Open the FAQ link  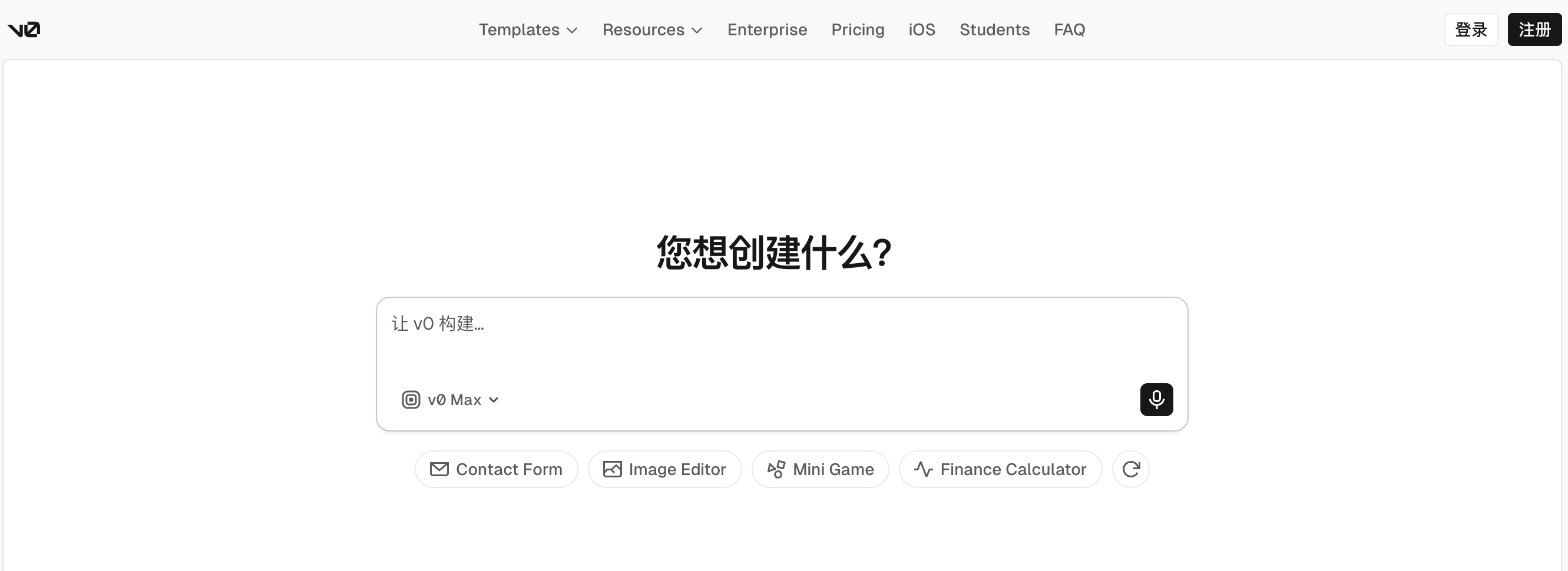click(1069, 30)
